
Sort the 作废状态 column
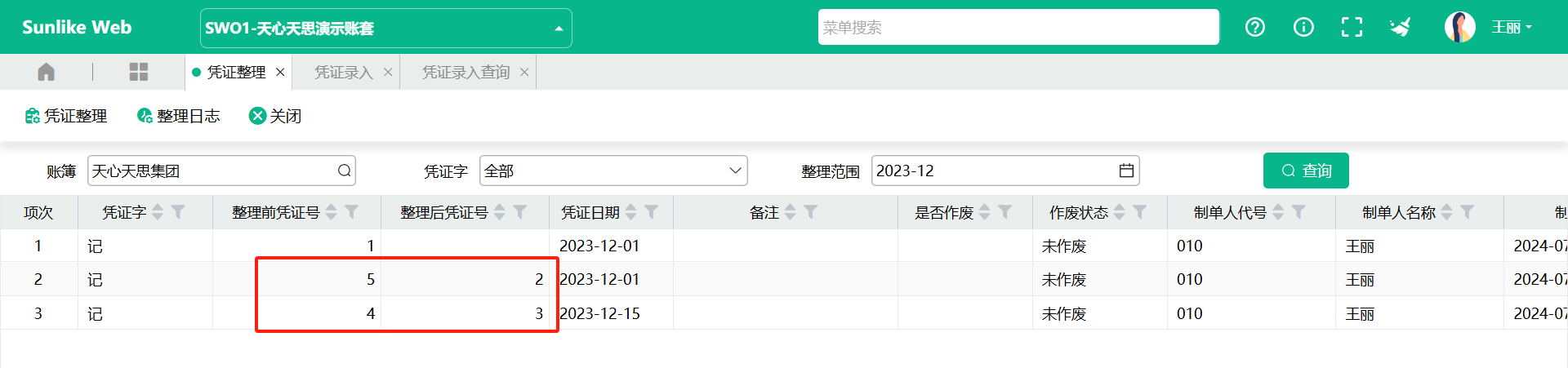point(1120,212)
